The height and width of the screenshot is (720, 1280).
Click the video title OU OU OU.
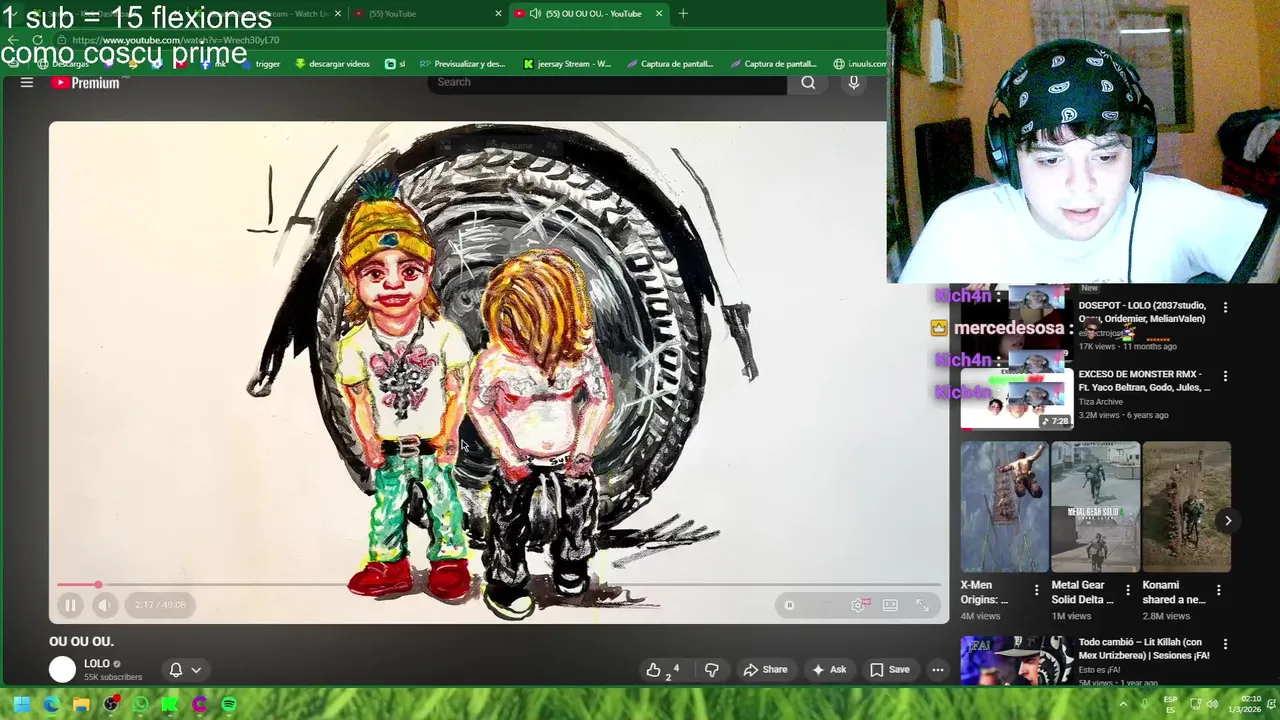point(81,641)
